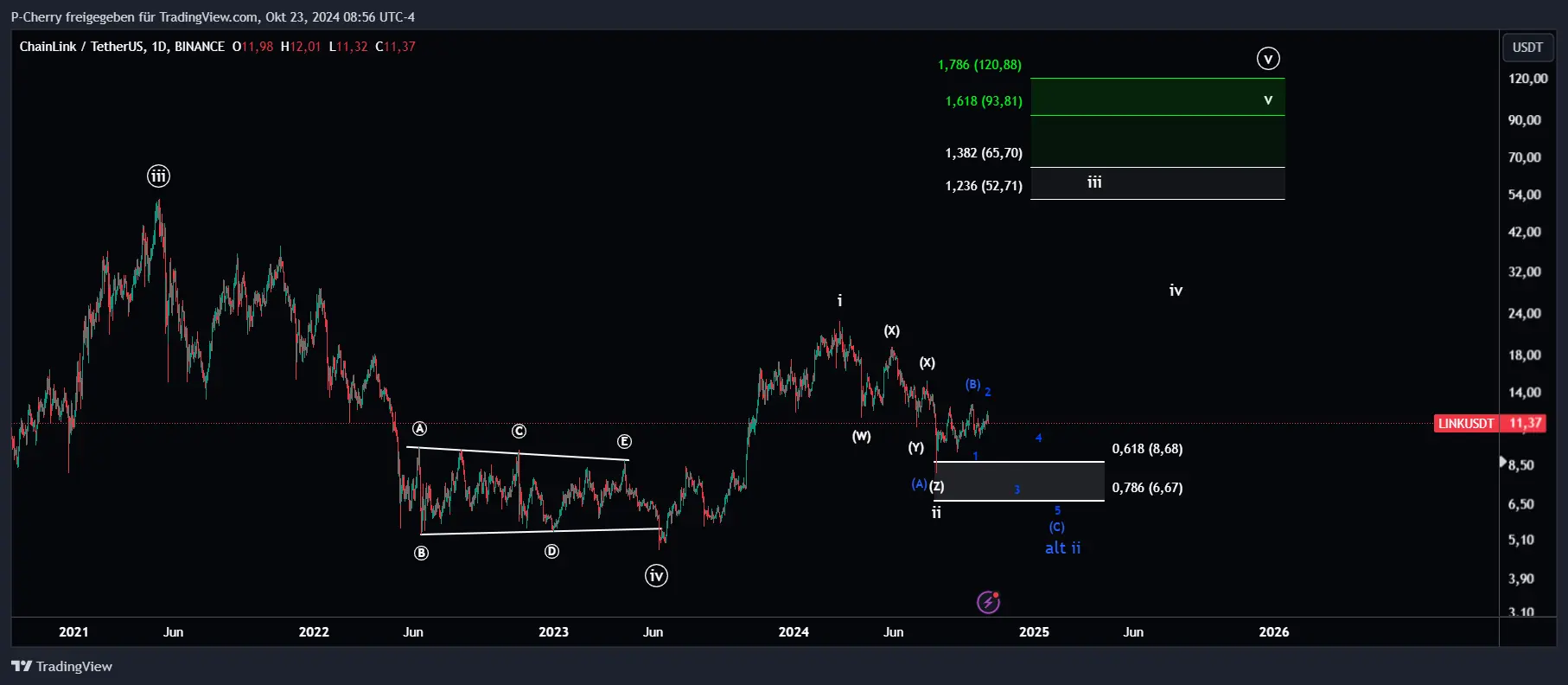Click the v label in the green target box
The height and width of the screenshot is (685, 1568).
point(1268,99)
